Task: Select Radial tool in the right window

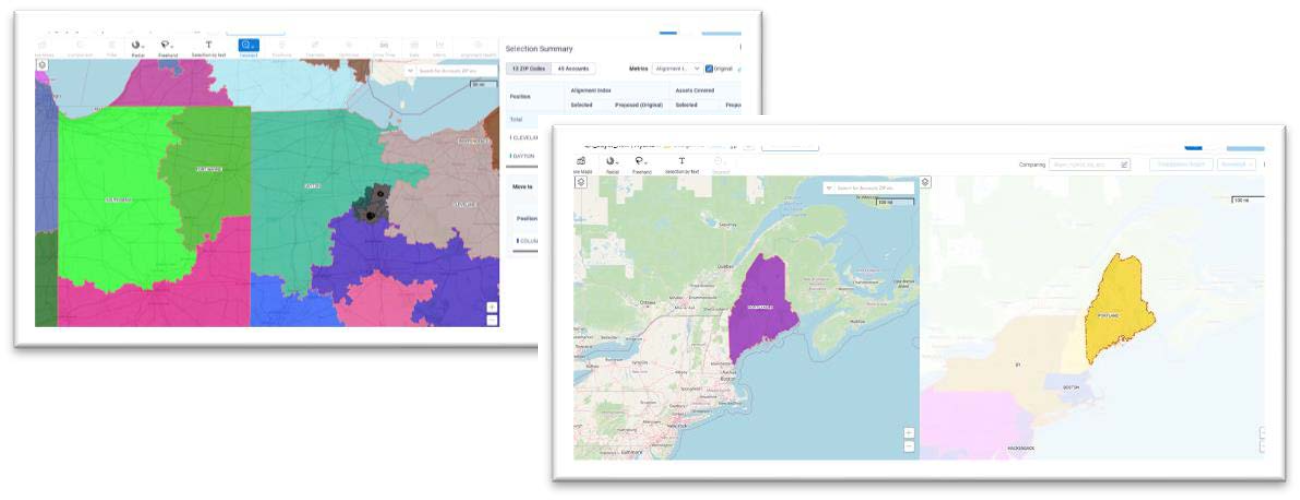Action: coord(612,164)
